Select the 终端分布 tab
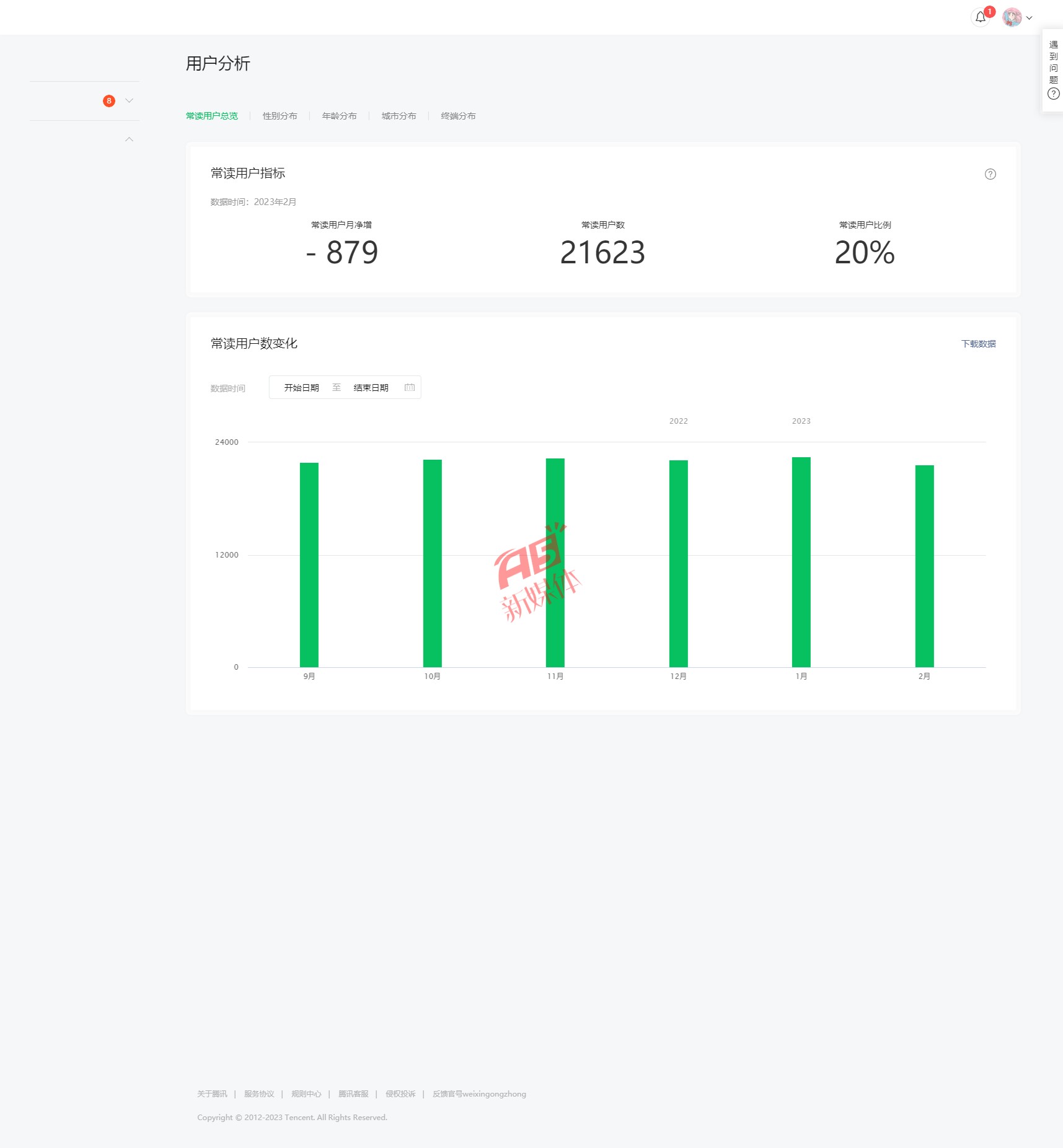 click(458, 116)
